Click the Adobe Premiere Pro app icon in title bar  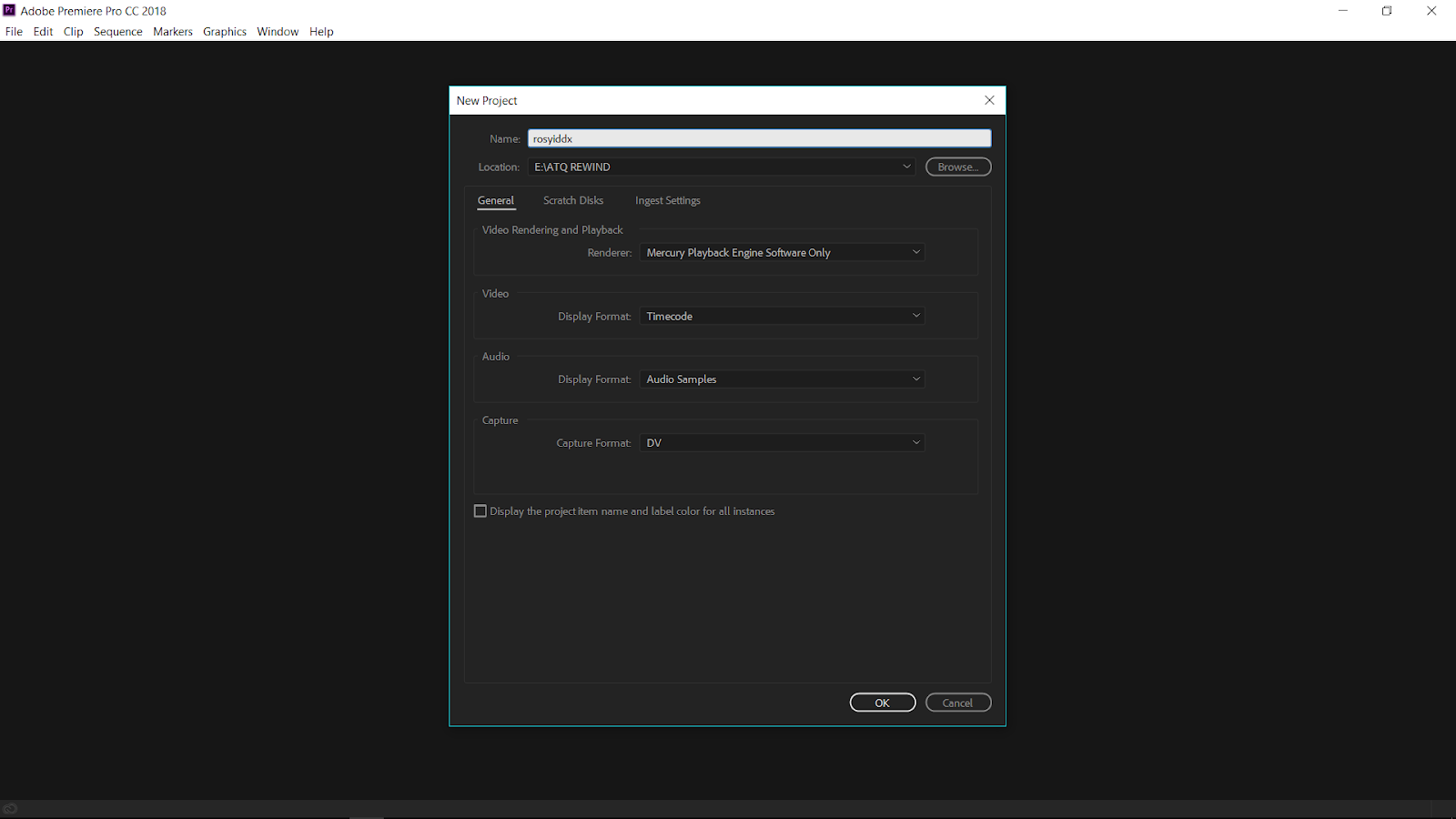(9, 11)
